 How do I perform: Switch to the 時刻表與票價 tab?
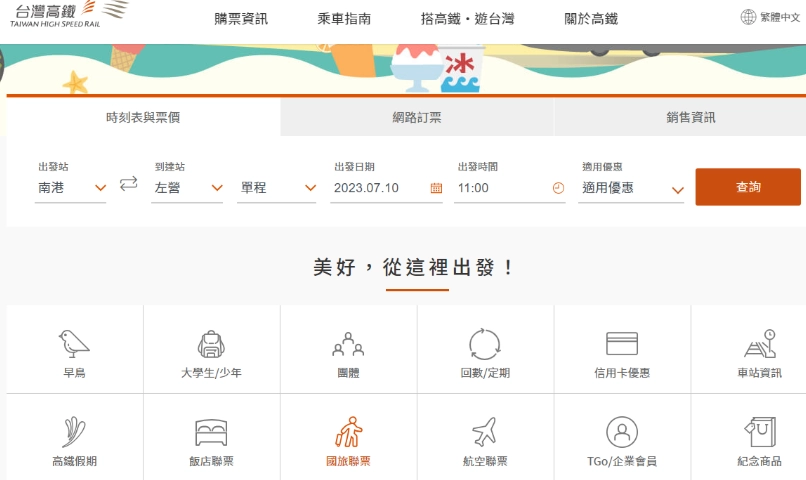point(143,117)
